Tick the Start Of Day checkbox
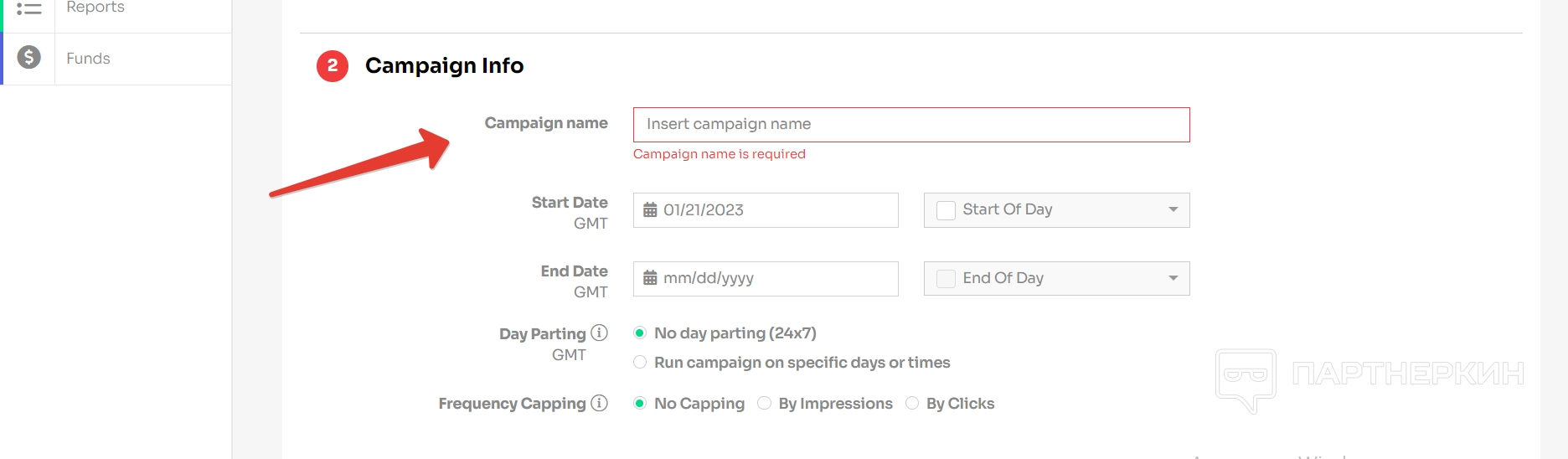This screenshot has height=459, width=1568. [946, 210]
